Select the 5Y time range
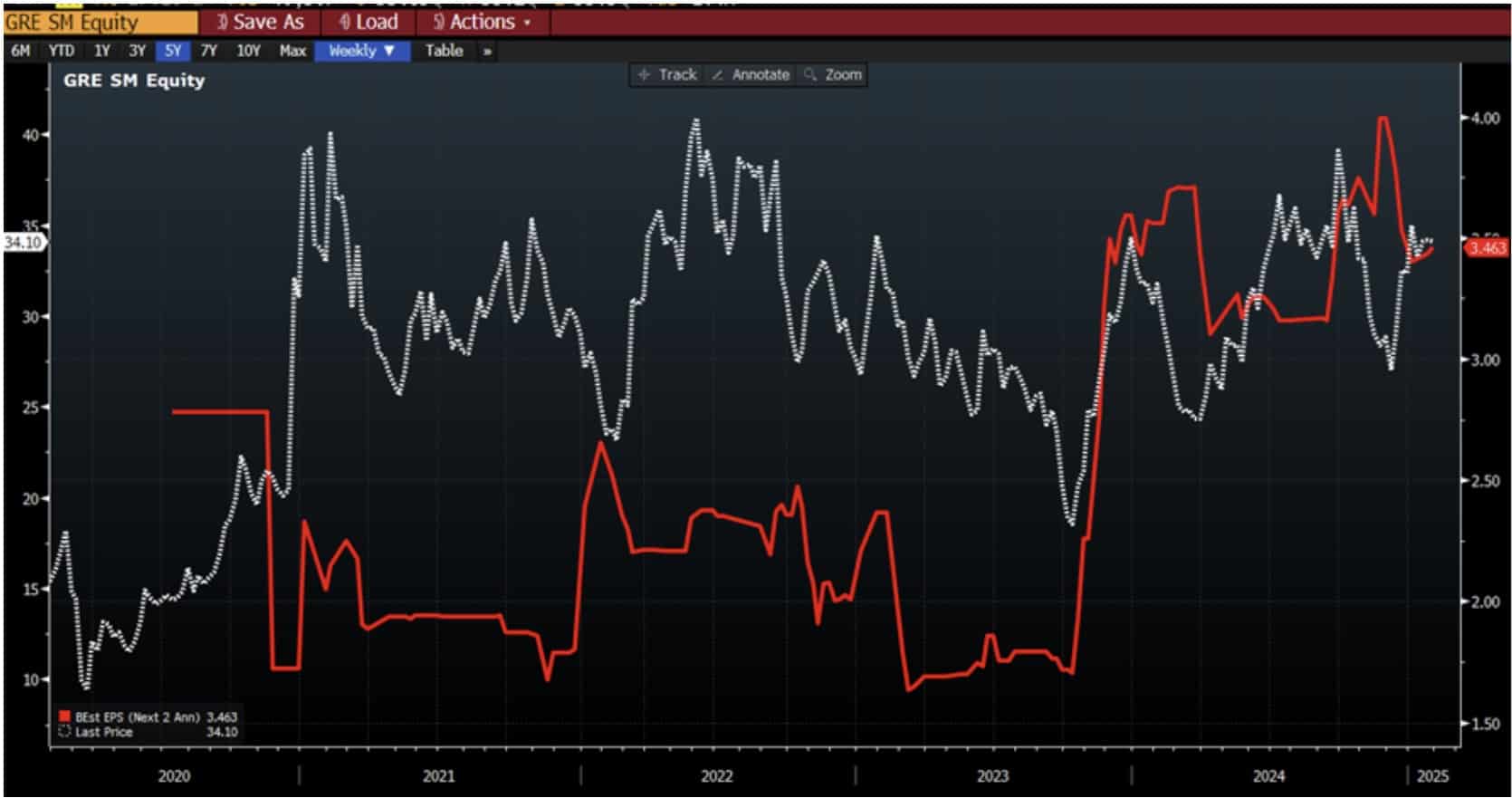Viewport: 1512px width, 798px height. click(x=172, y=52)
